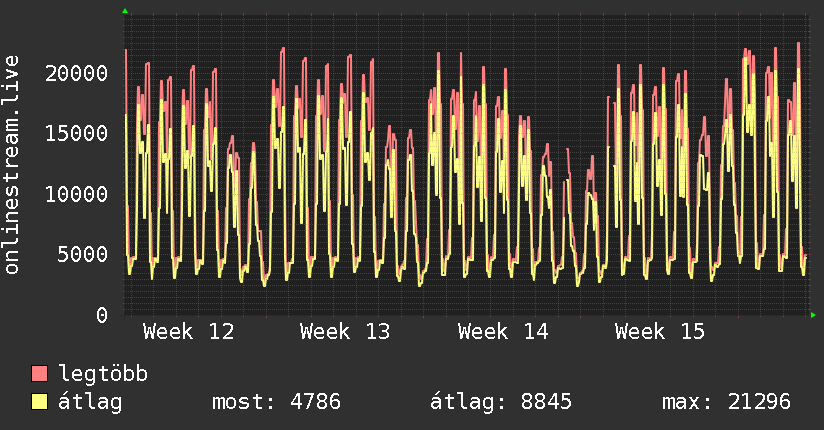Viewport: 824px width, 430px height.
Task: Click the green arrow atop the y-axis
Action: click(x=125, y=11)
